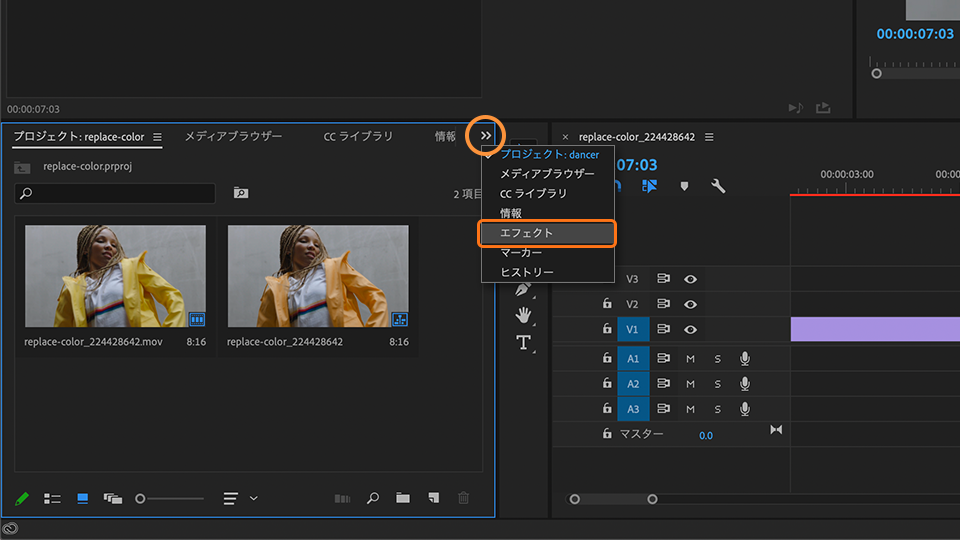Select the Type tool
960x540 pixels.
point(523,343)
